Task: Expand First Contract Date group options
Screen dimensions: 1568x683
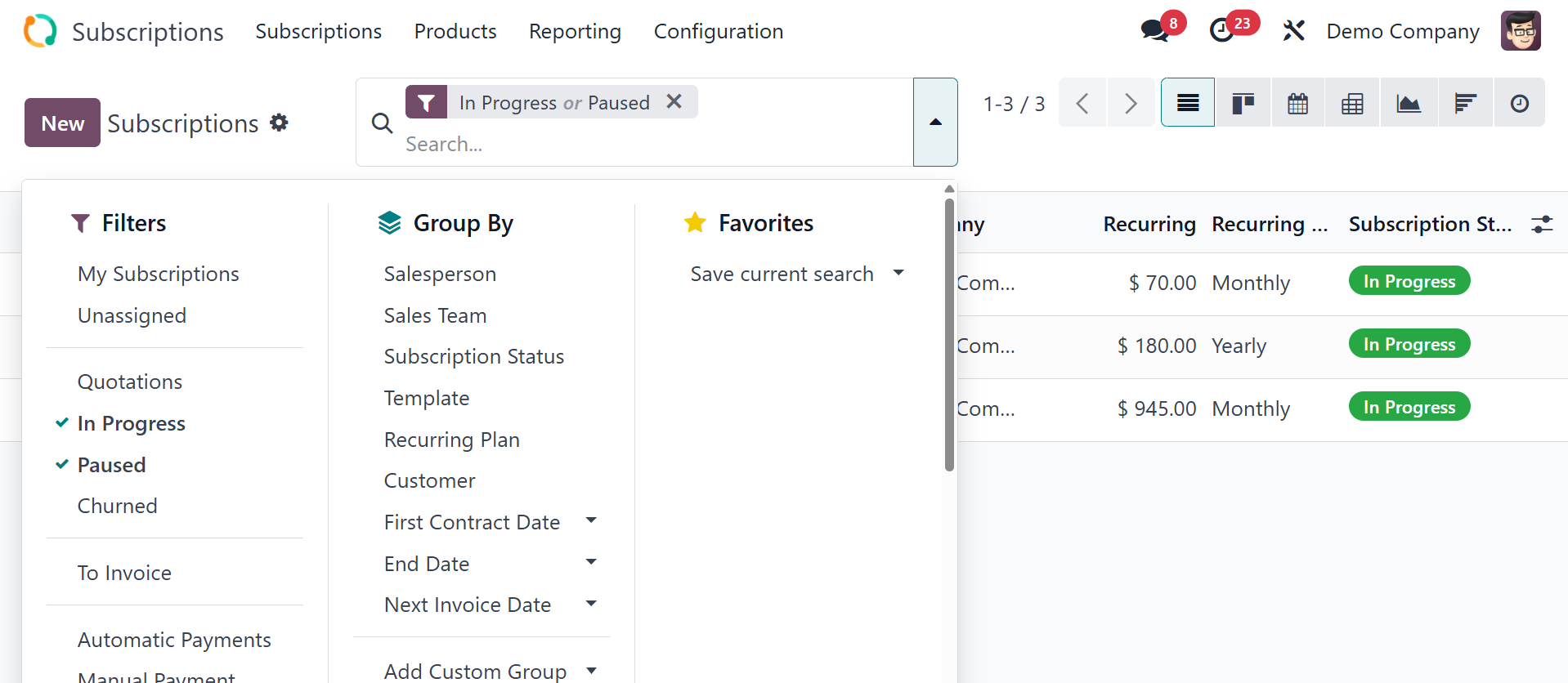Action: pyautogui.click(x=591, y=521)
